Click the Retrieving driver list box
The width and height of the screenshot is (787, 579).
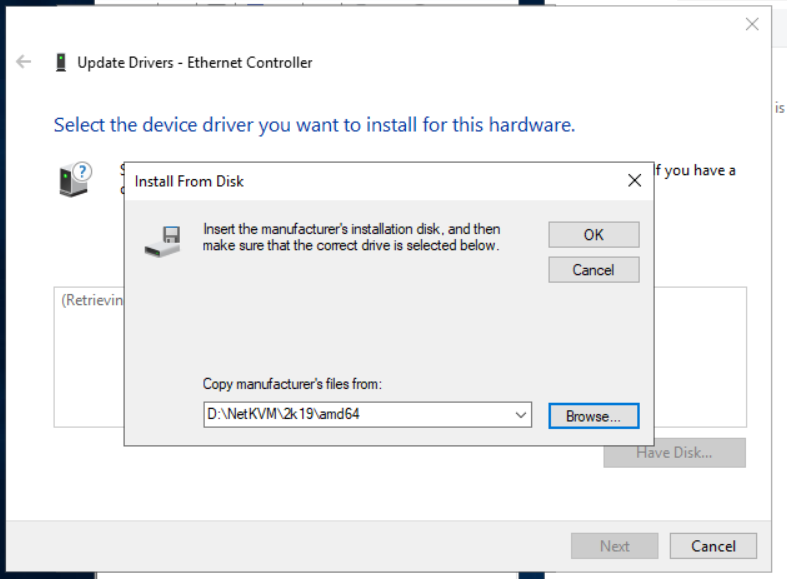(x=88, y=360)
